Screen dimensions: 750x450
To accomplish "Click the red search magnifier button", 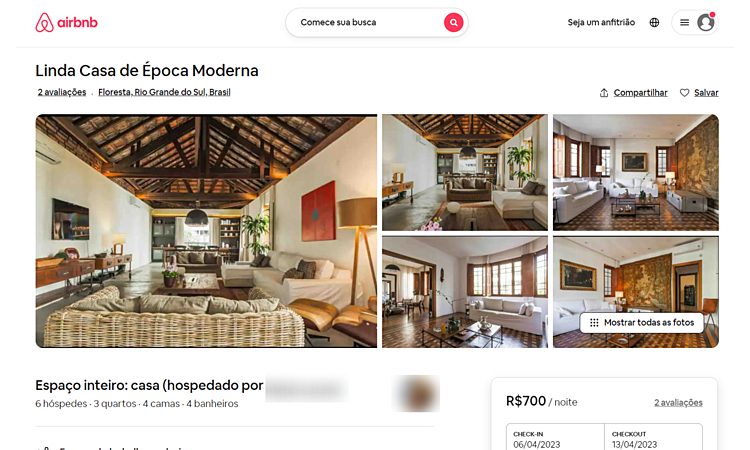I will 453,22.
